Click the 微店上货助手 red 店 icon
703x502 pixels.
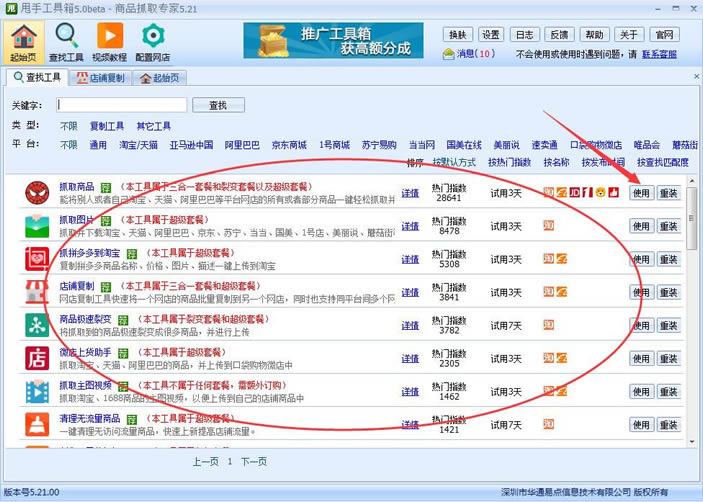pyautogui.click(x=38, y=358)
